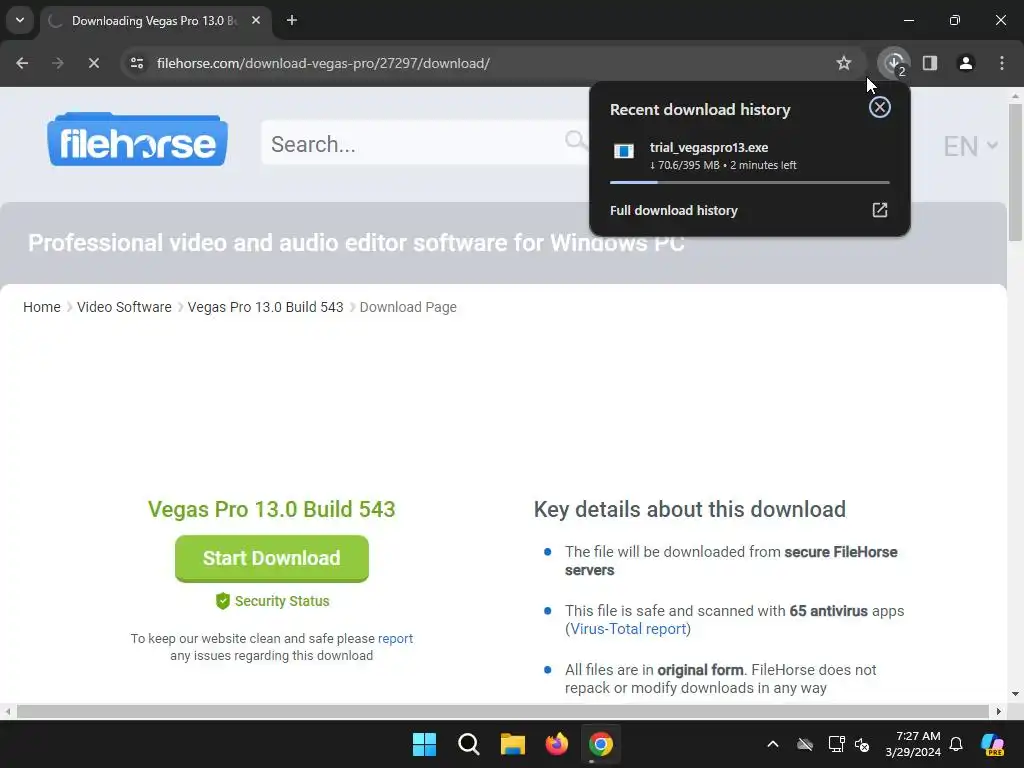Screen dimensions: 1024x768
Task: Click the FileHorse logo
Action: click(x=137, y=140)
